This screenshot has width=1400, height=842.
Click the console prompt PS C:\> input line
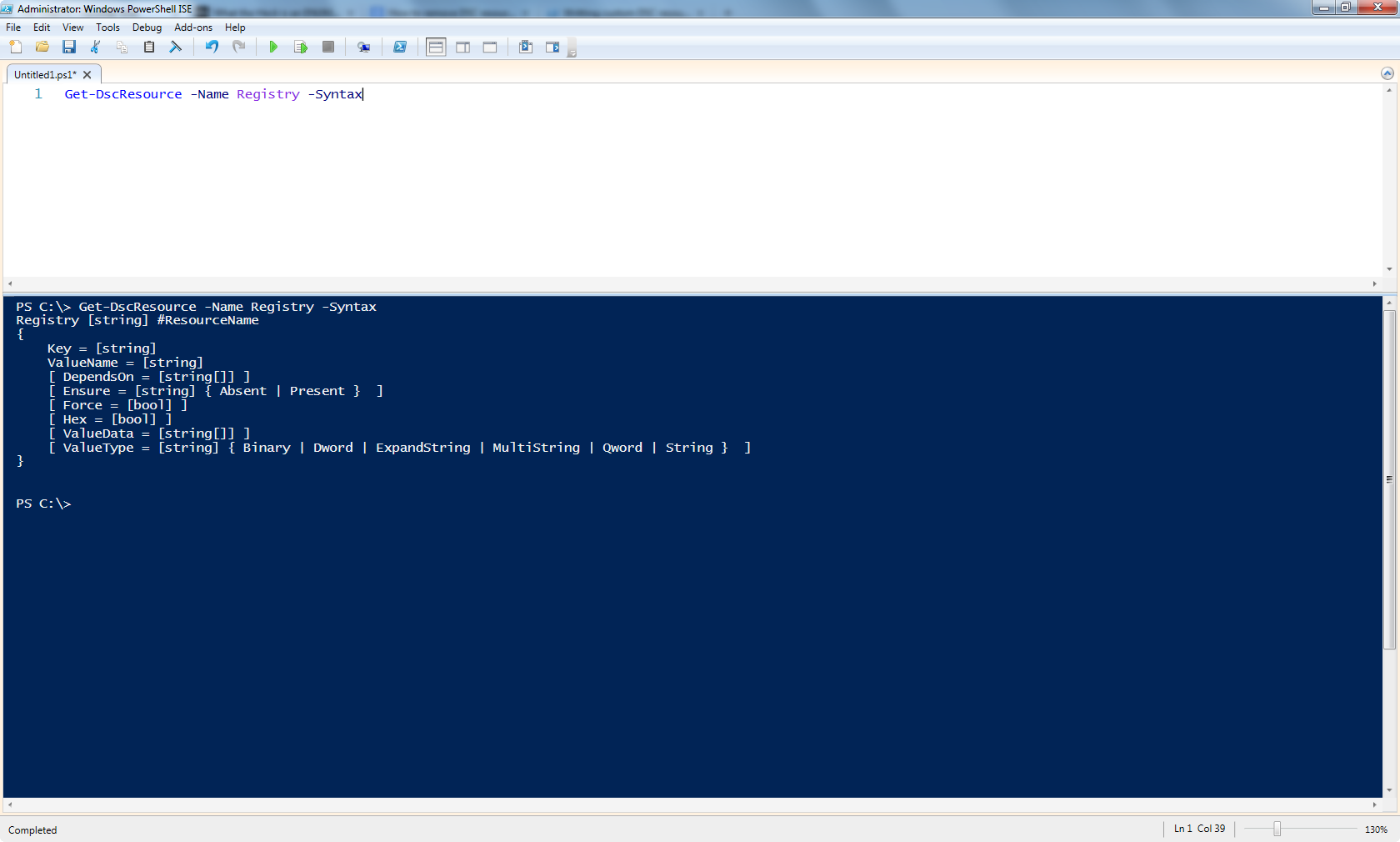click(43, 504)
